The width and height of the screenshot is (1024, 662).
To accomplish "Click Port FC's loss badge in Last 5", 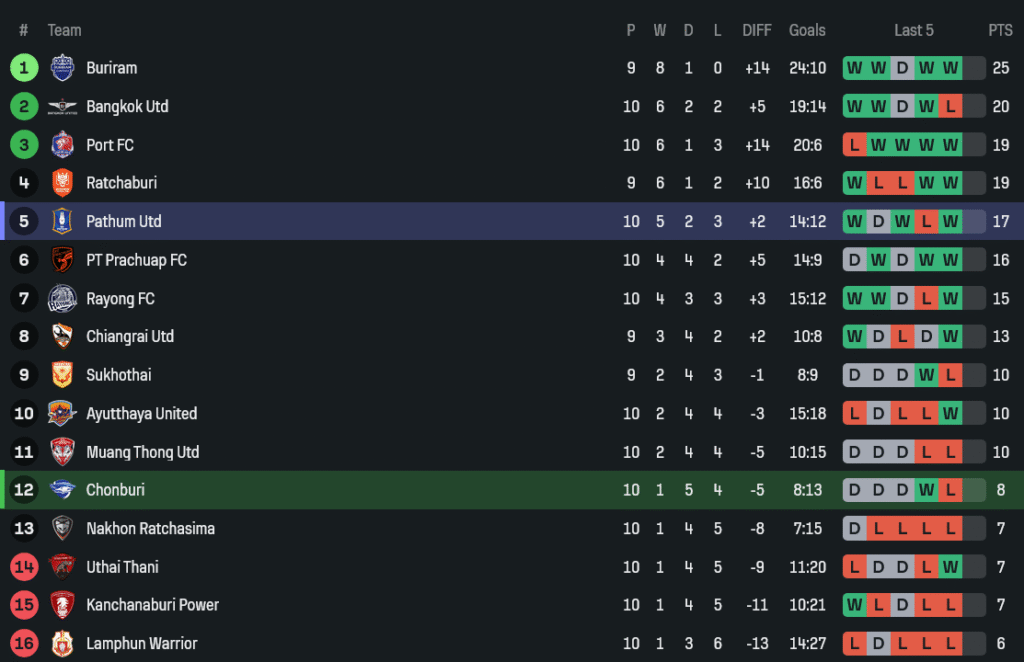I will 854,145.
